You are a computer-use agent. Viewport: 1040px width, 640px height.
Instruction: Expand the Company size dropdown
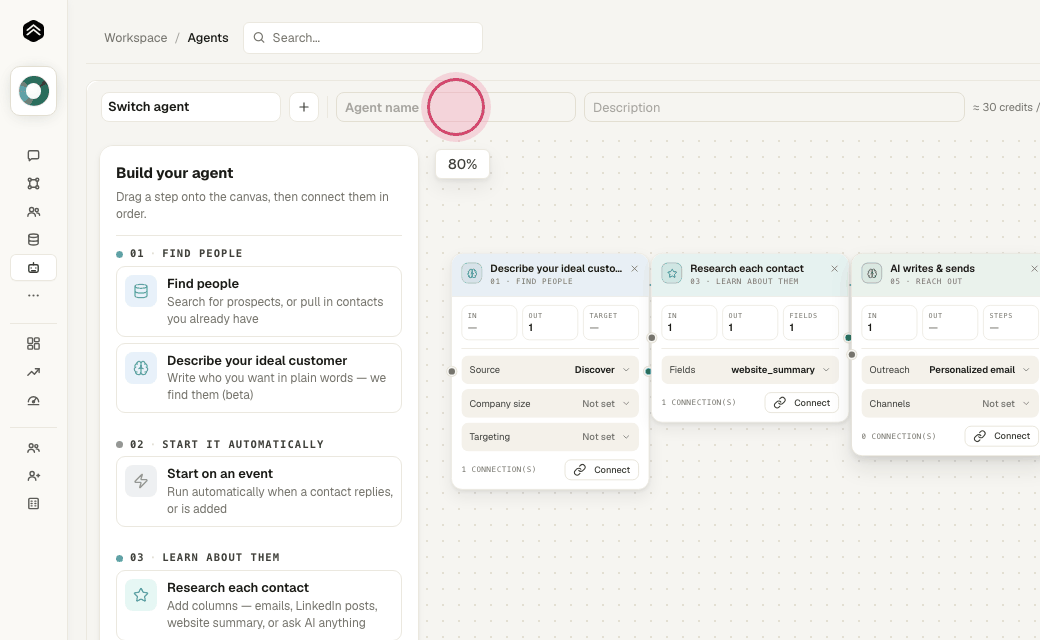point(550,403)
